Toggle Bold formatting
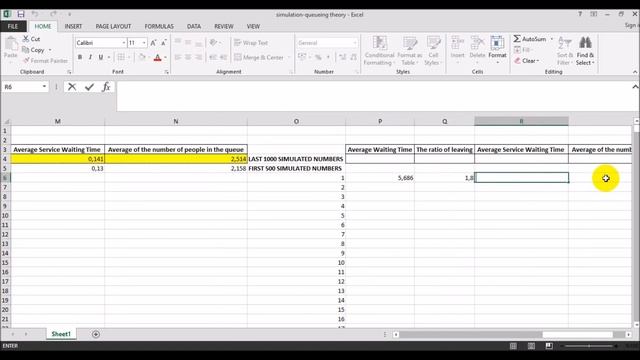 pos(80,57)
